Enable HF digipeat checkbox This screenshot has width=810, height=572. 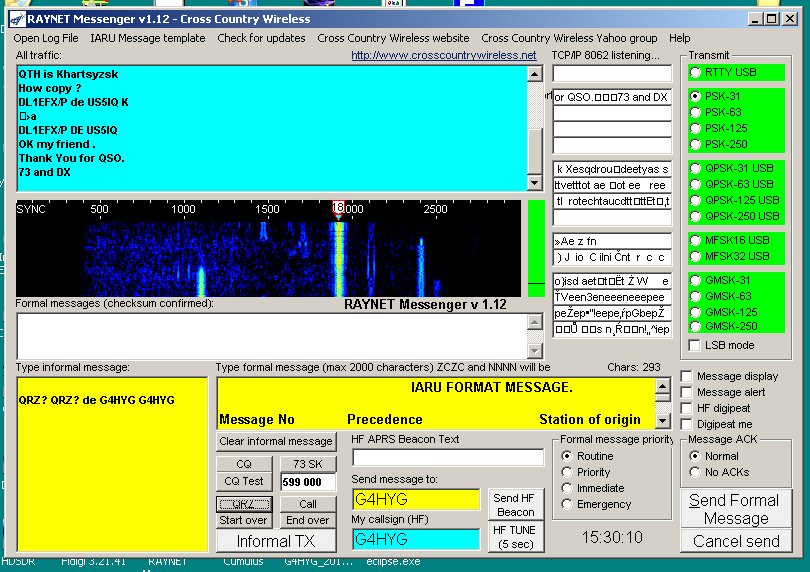coord(687,409)
